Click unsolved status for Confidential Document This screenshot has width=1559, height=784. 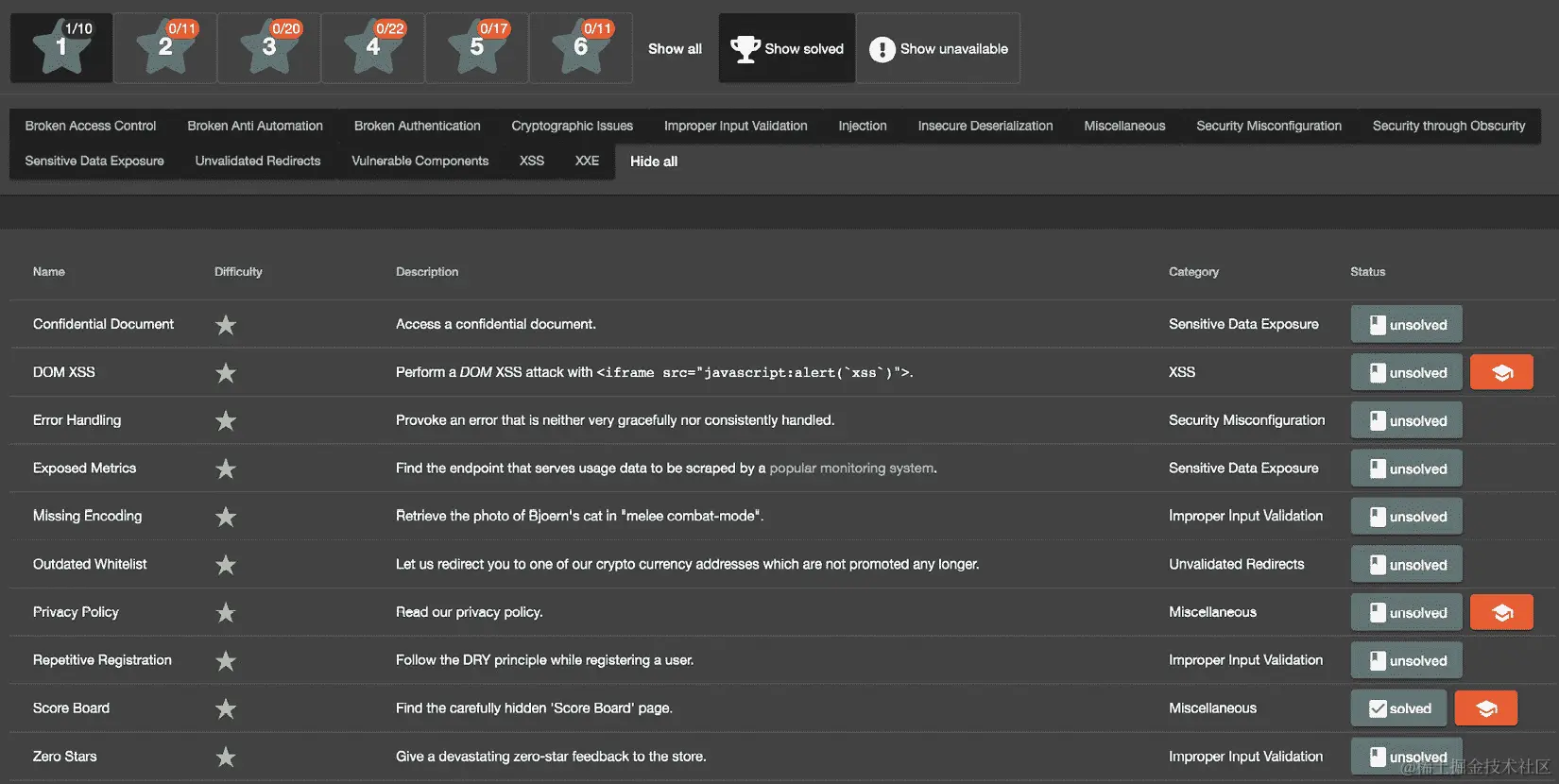click(x=1406, y=324)
